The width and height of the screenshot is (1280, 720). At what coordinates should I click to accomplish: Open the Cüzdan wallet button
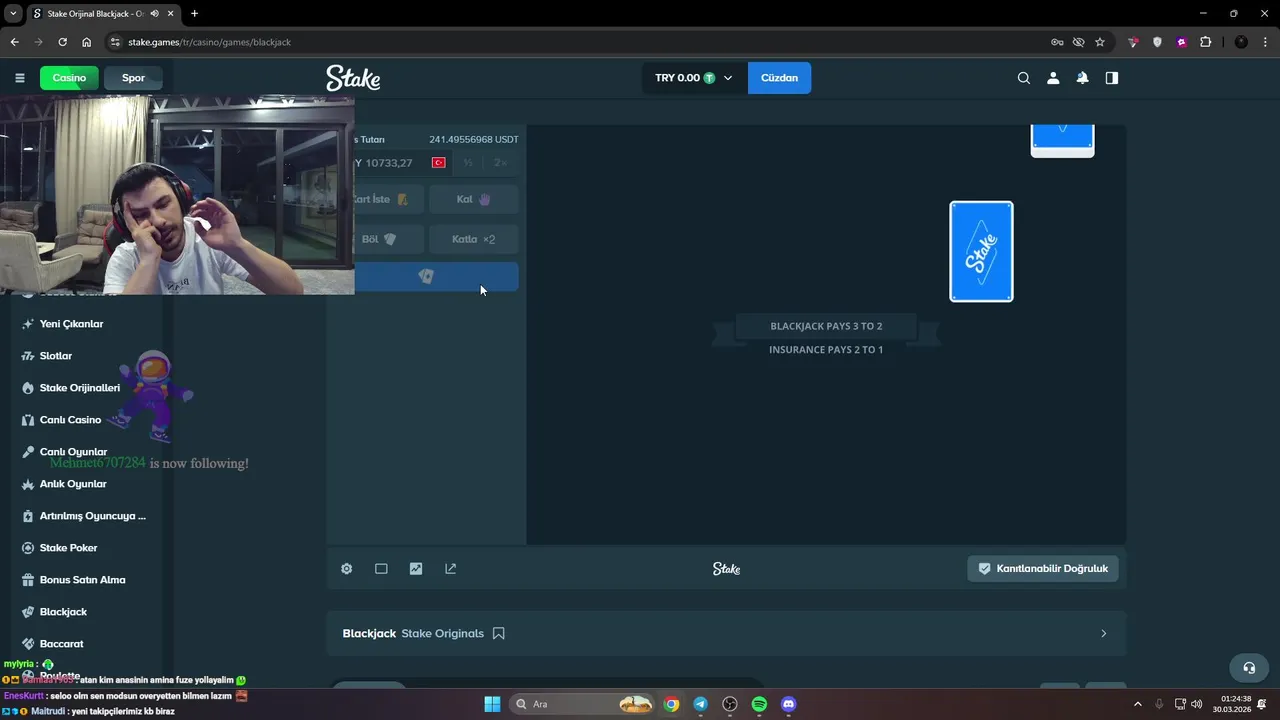pyautogui.click(x=779, y=78)
